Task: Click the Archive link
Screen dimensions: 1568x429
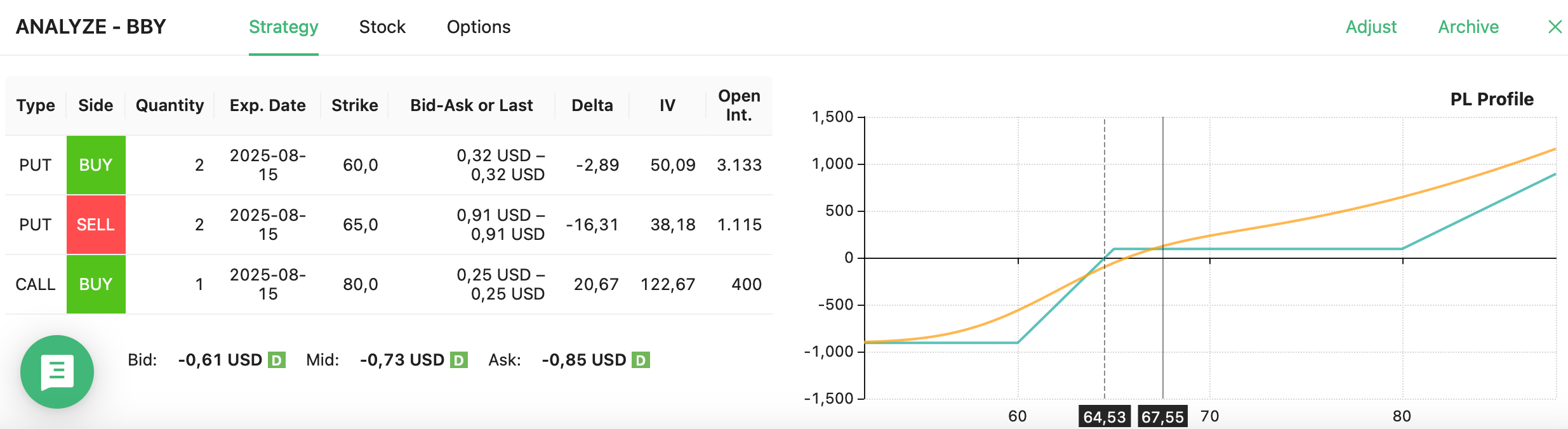Action: click(x=1466, y=27)
